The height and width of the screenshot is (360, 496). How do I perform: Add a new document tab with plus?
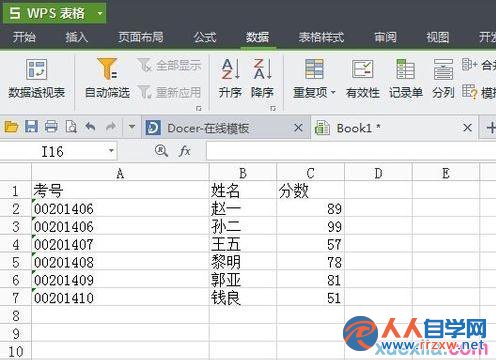pyautogui.click(x=491, y=128)
